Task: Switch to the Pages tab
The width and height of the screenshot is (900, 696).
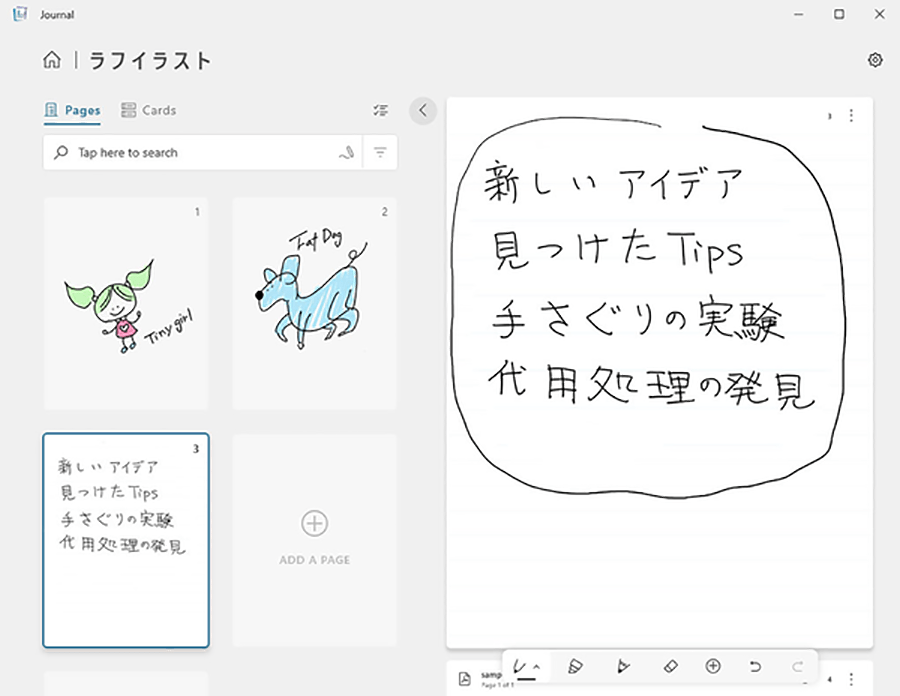Action: coord(72,110)
